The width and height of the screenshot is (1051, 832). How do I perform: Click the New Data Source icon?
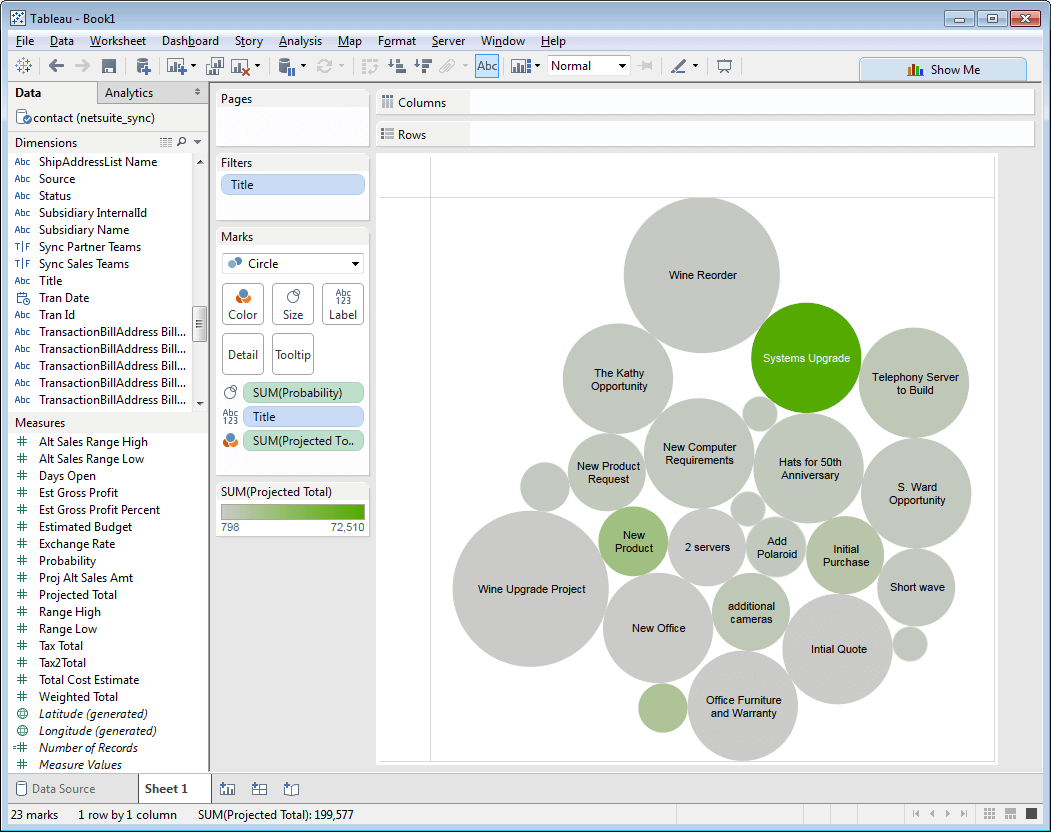coord(142,66)
